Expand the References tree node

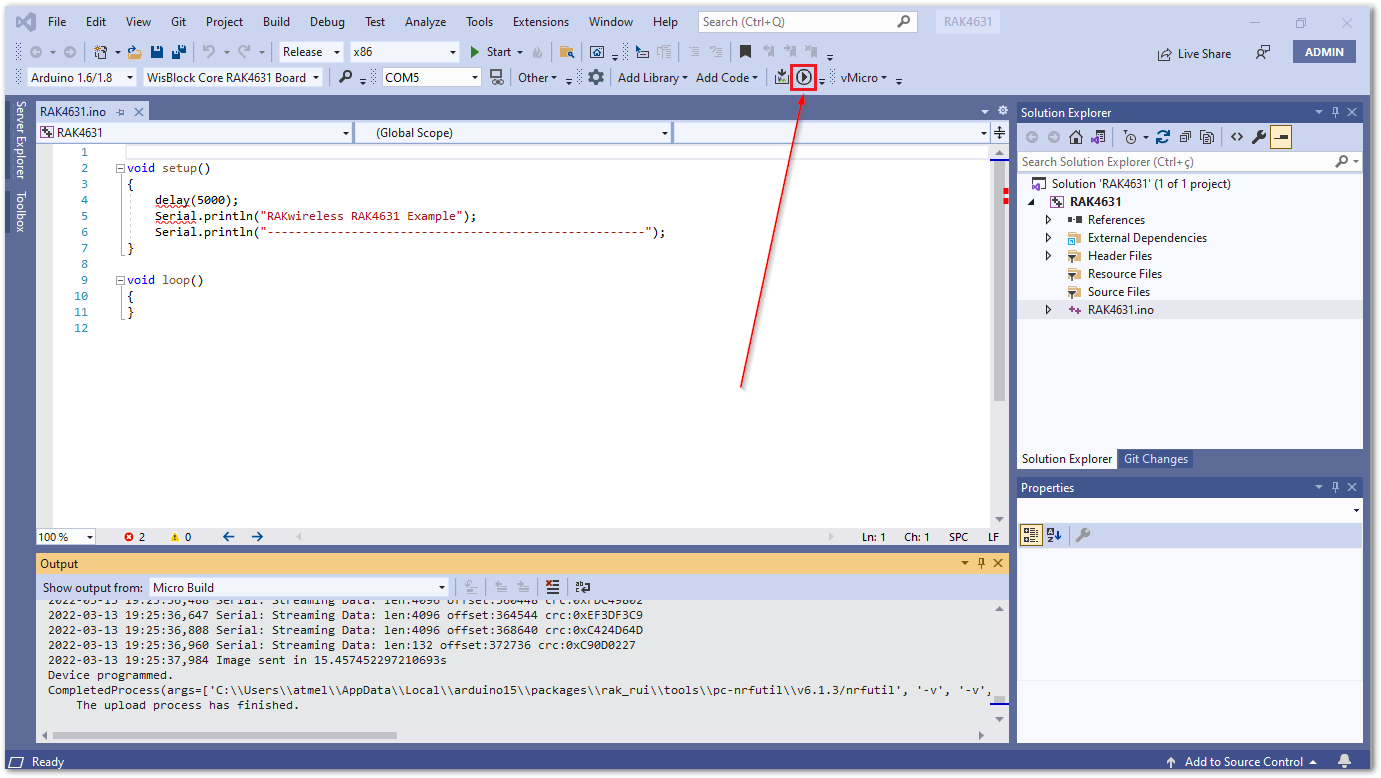(x=1048, y=220)
